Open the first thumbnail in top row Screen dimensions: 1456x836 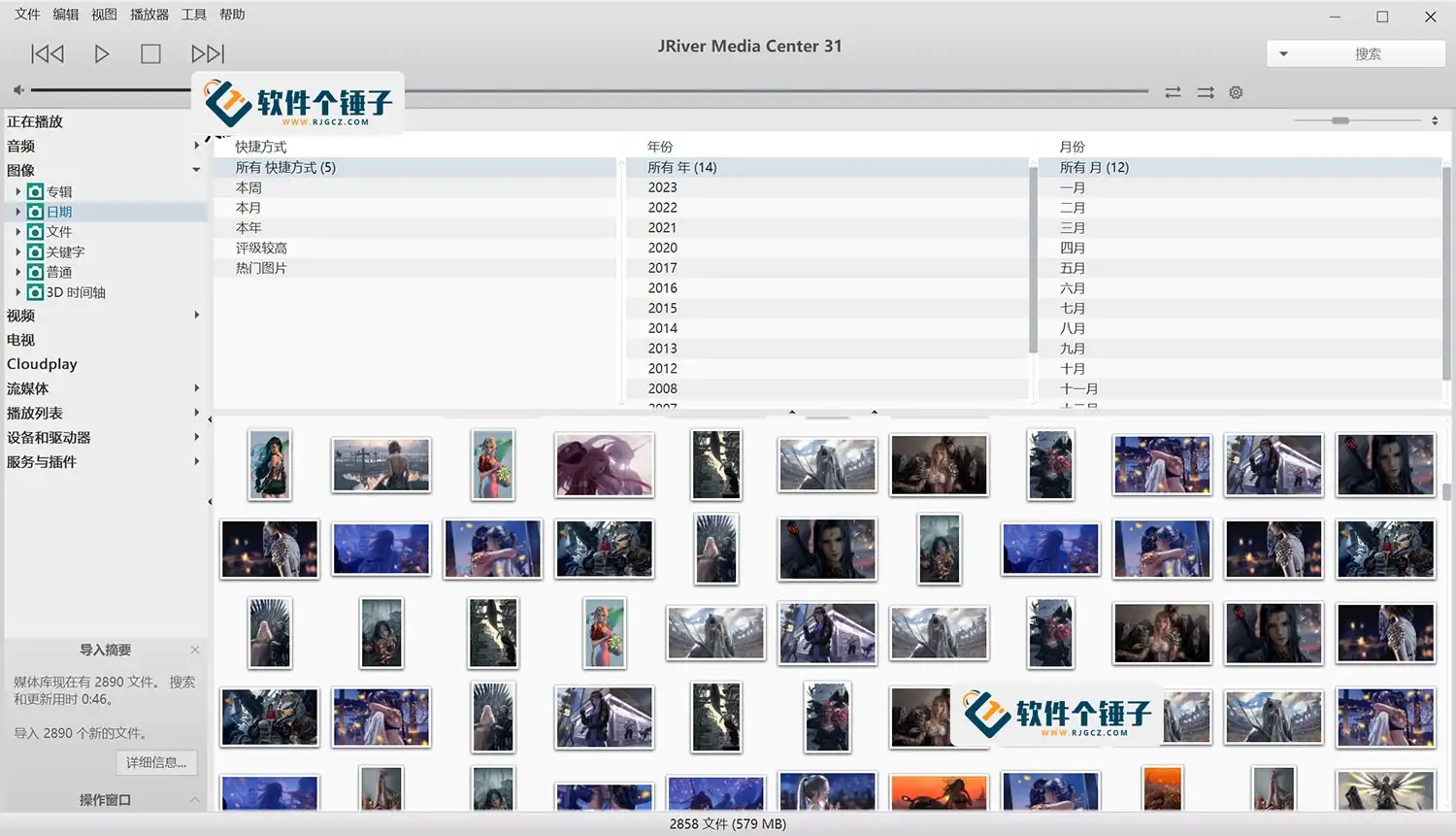point(270,465)
